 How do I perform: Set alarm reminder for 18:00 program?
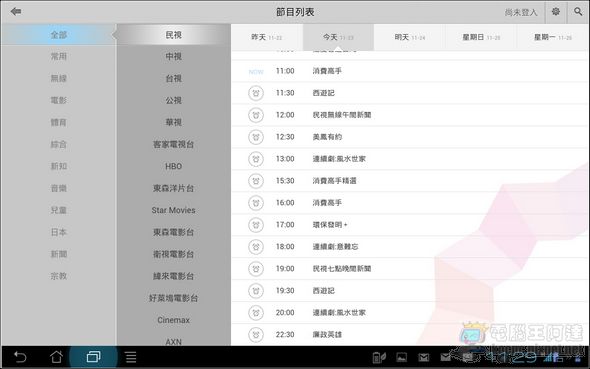click(x=256, y=247)
